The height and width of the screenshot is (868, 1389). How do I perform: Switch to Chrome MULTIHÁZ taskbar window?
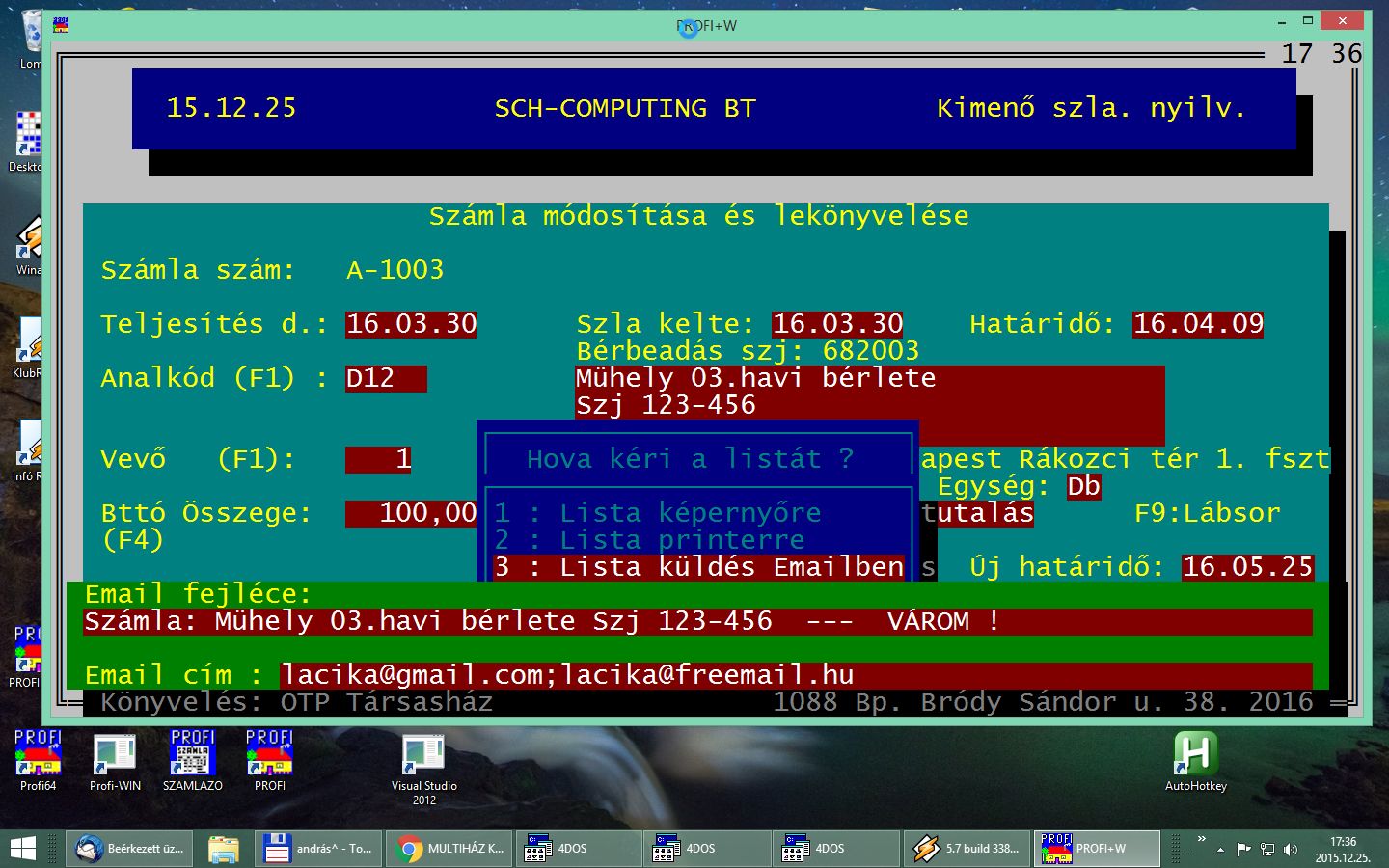point(449,849)
